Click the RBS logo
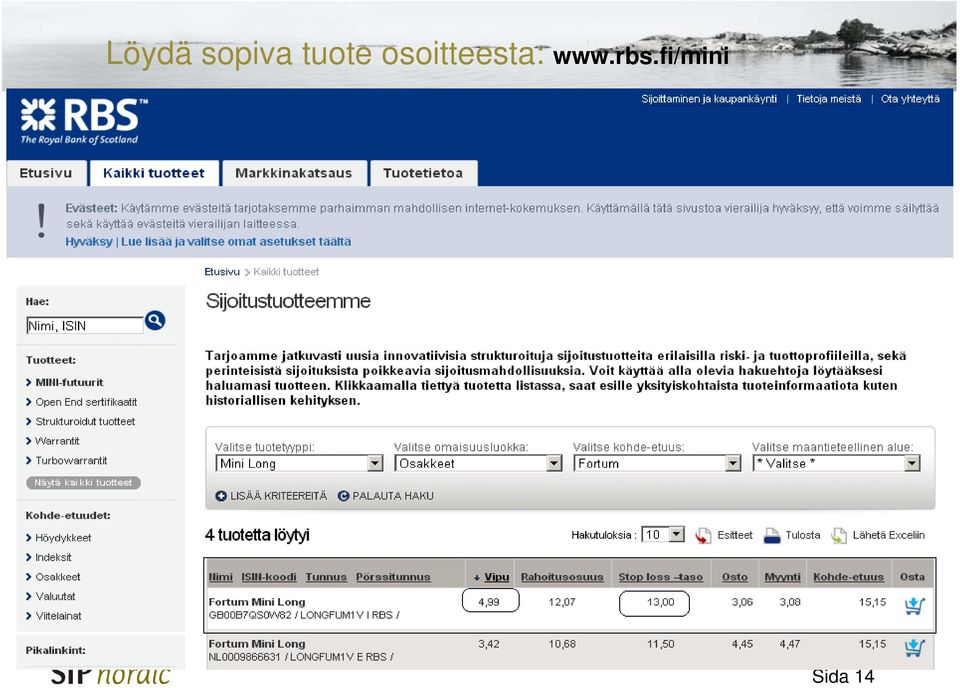 click(x=84, y=121)
